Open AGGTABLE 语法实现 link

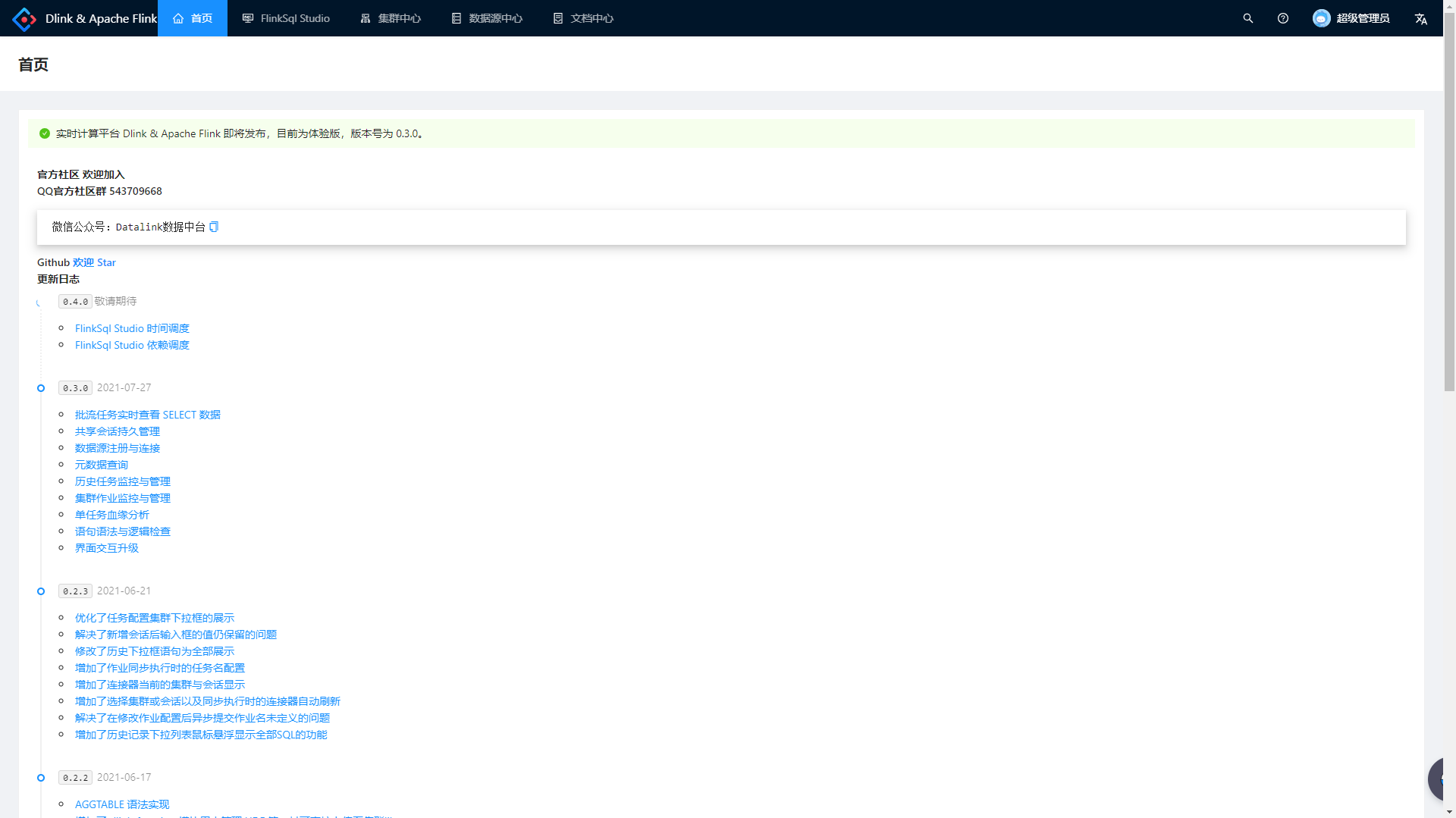click(122, 804)
